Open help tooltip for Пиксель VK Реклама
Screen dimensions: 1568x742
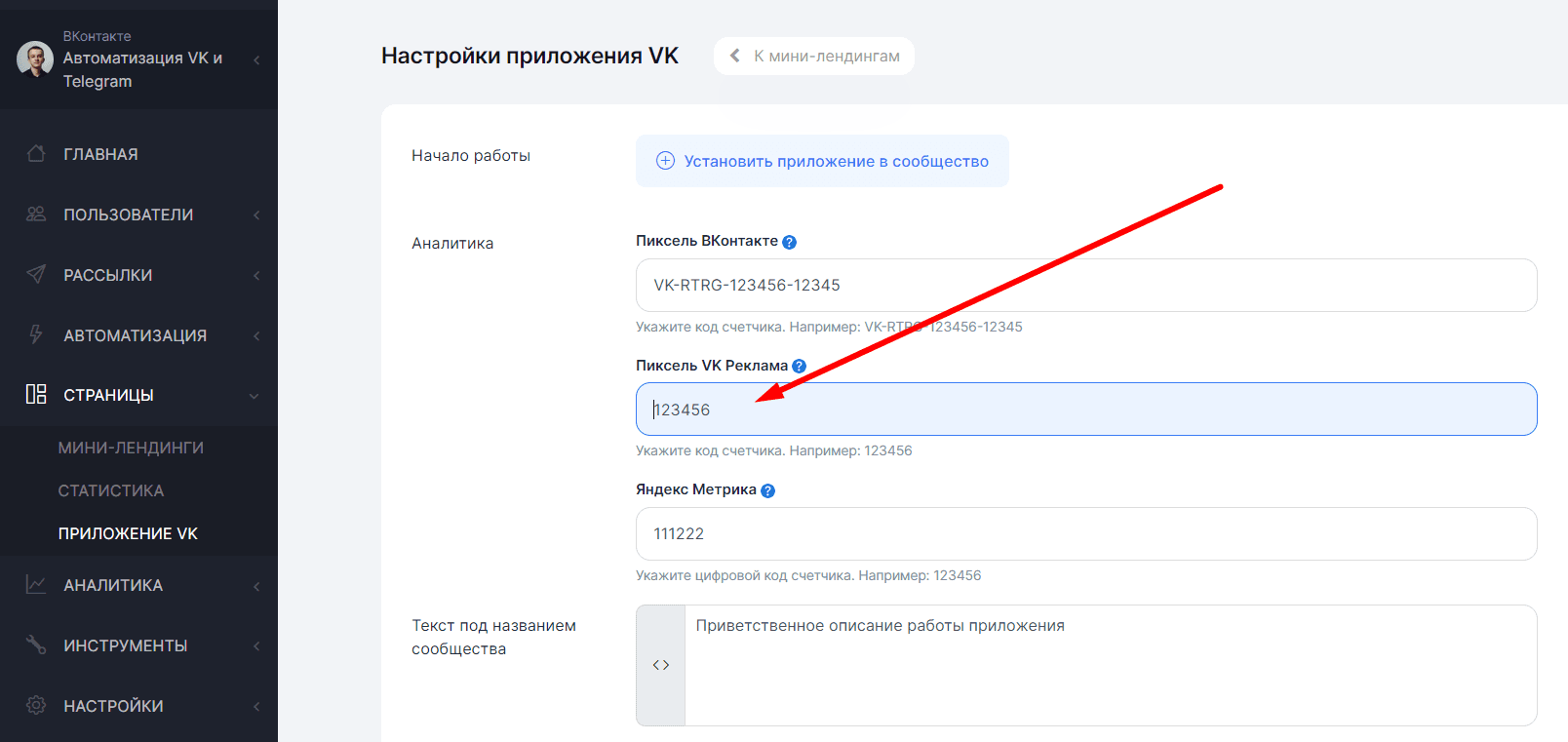(x=800, y=367)
